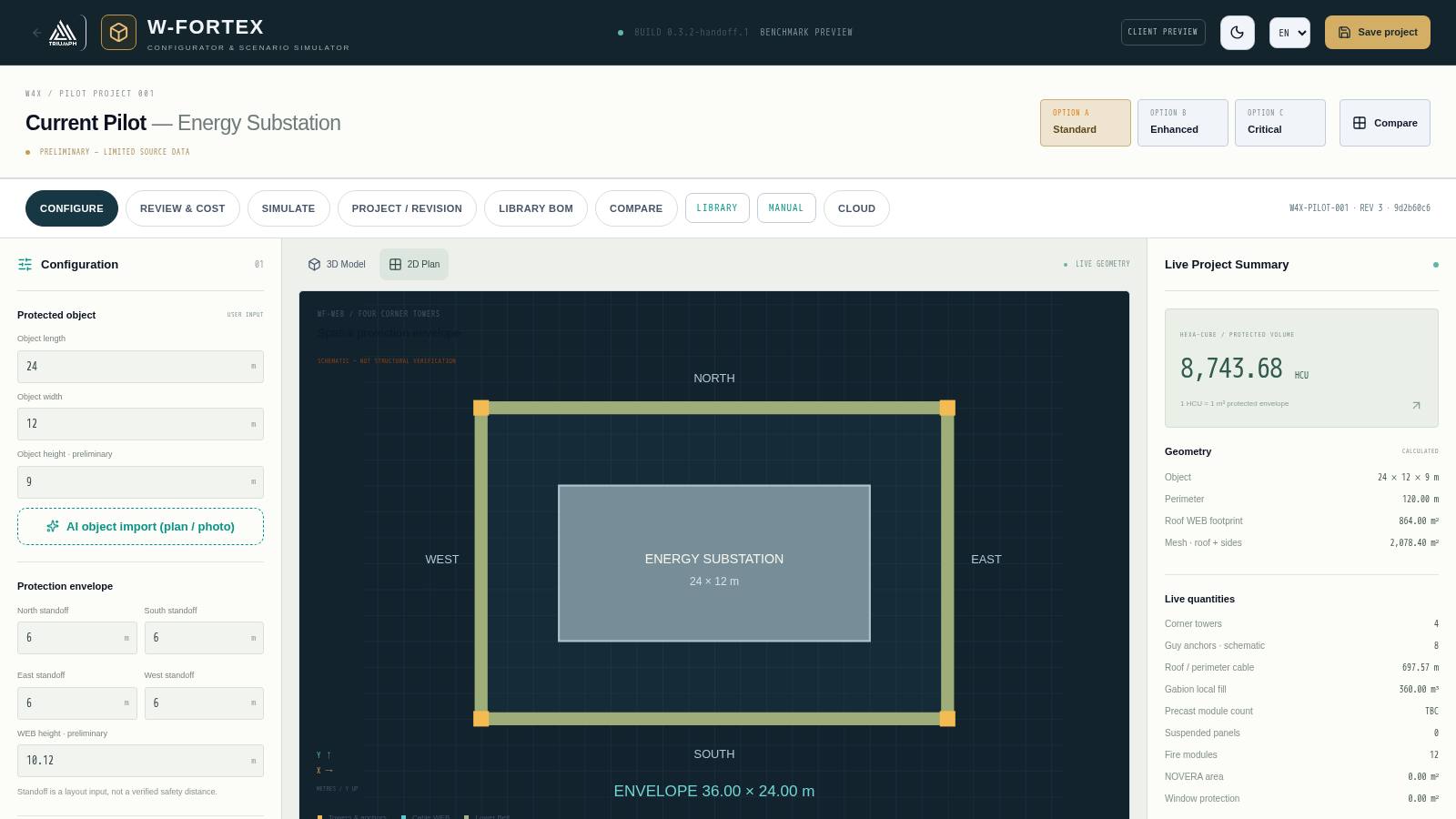Select Option C Critical
The width and height of the screenshot is (1456, 819).
coord(1280,123)
